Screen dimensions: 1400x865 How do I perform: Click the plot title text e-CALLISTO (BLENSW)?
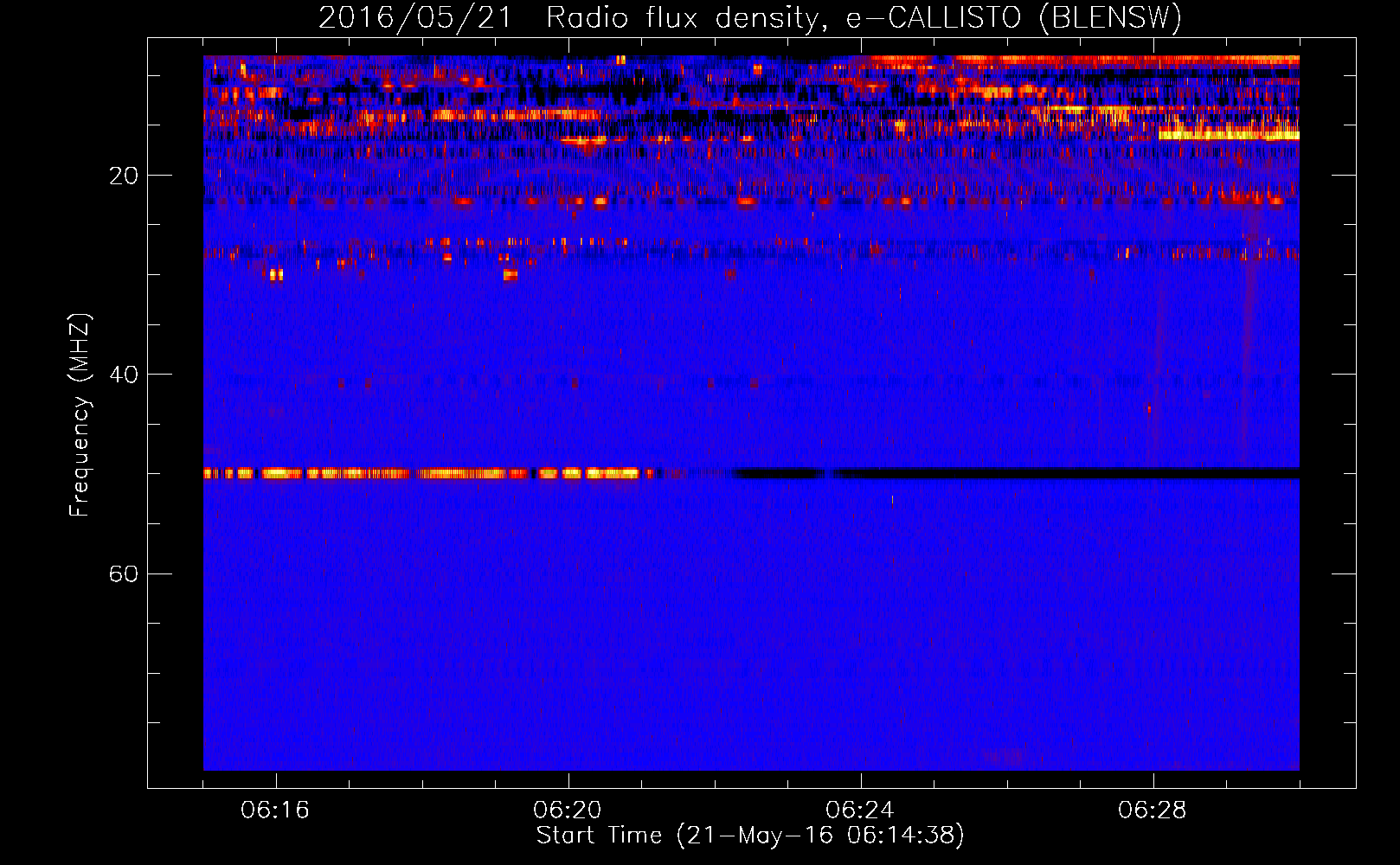(x=1013, y=18)
